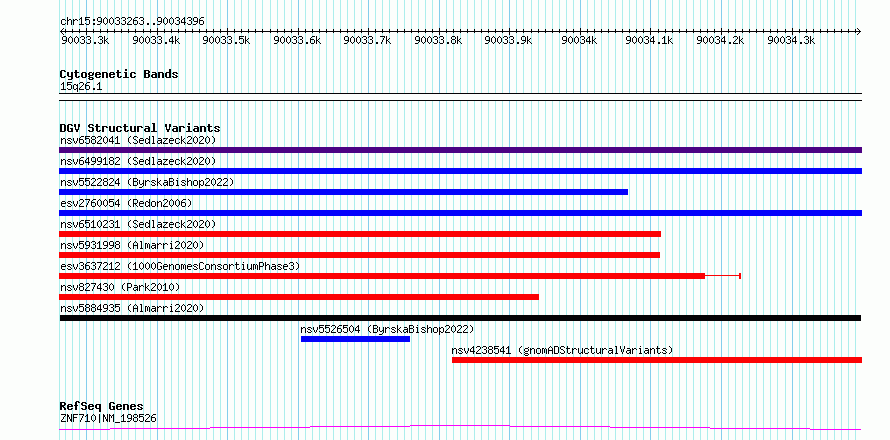
Task: Click the 90034.1k ruler tick label
Action: tap(649, 40)
